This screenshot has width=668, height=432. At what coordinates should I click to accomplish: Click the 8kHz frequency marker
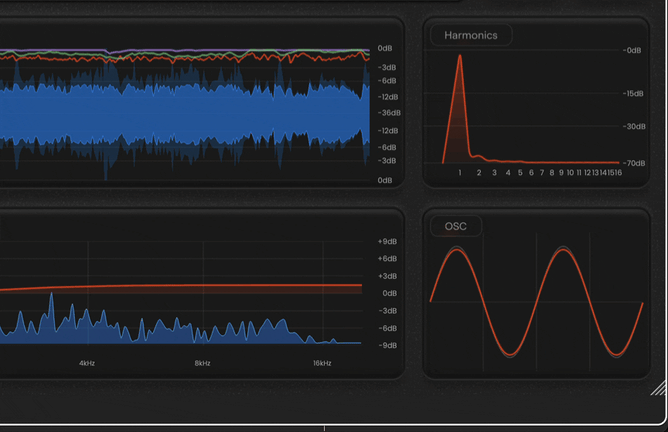click(x=203, y=363)
